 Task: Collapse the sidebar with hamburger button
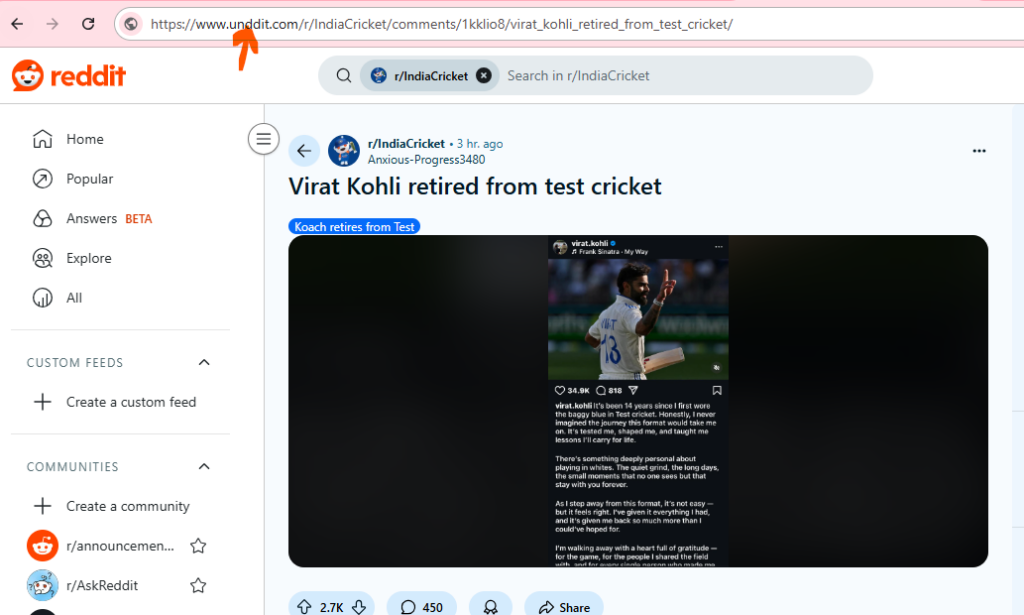(264, 139)
